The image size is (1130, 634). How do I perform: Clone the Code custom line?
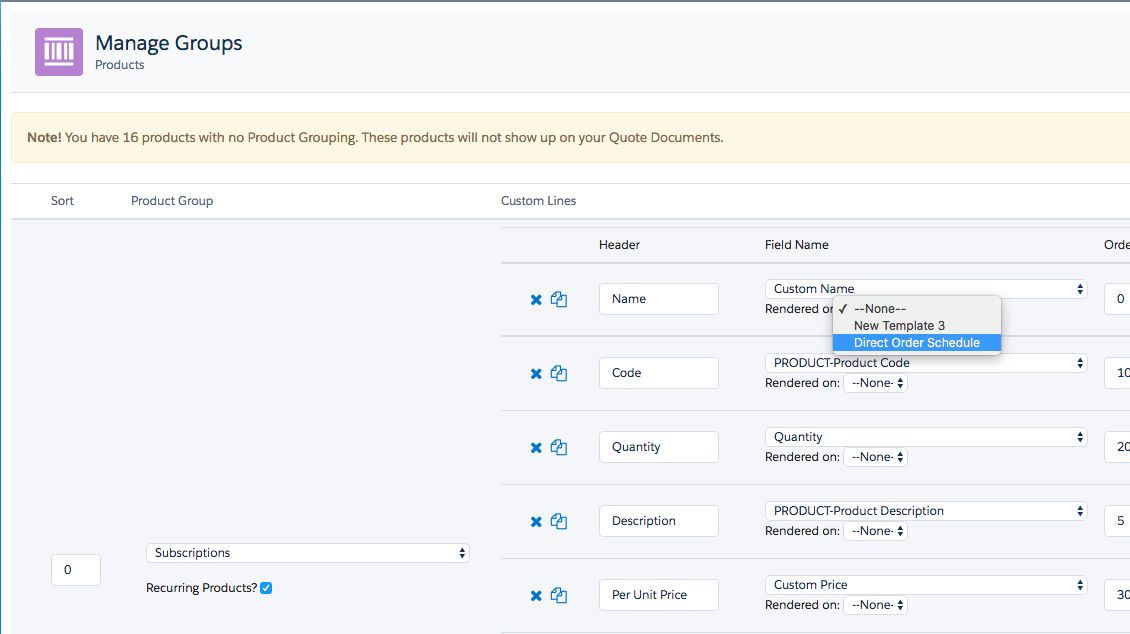tap(559, 373)
